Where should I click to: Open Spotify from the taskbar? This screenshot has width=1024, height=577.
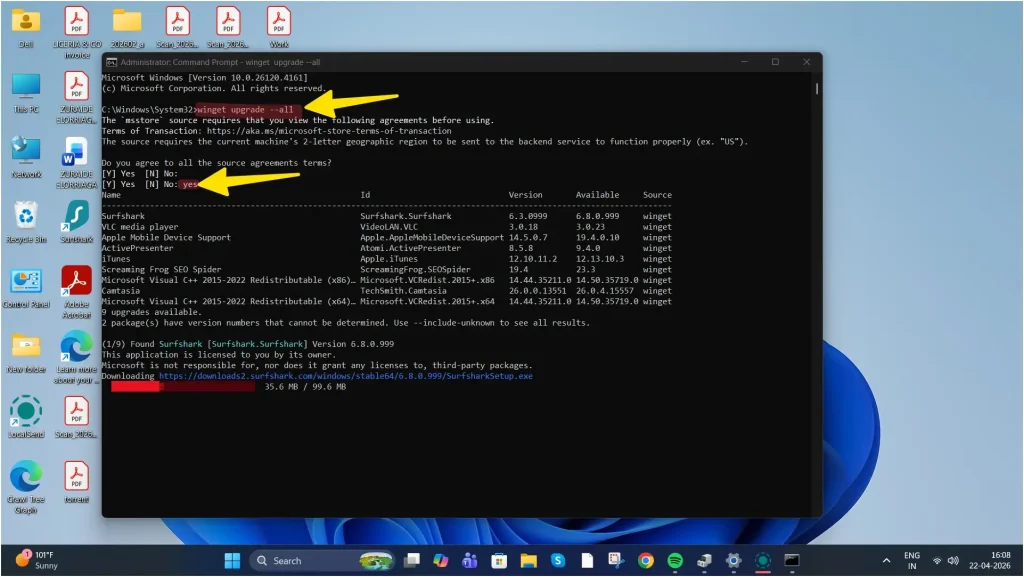(675, 561)
